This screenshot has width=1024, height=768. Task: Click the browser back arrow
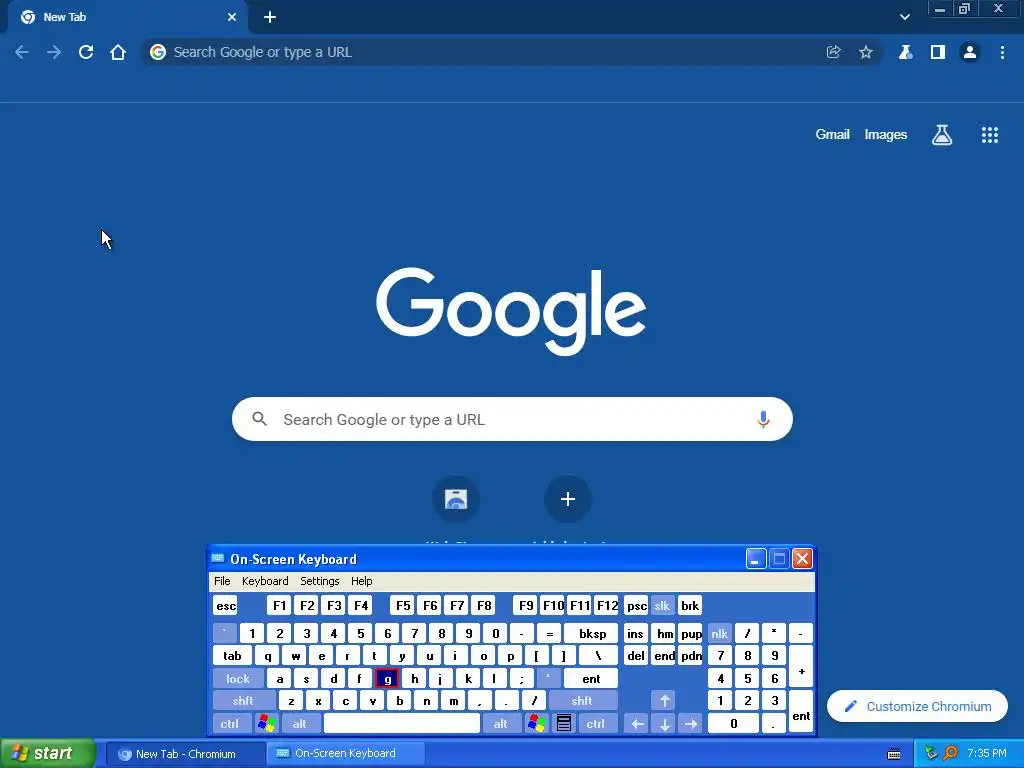[22, 52]
